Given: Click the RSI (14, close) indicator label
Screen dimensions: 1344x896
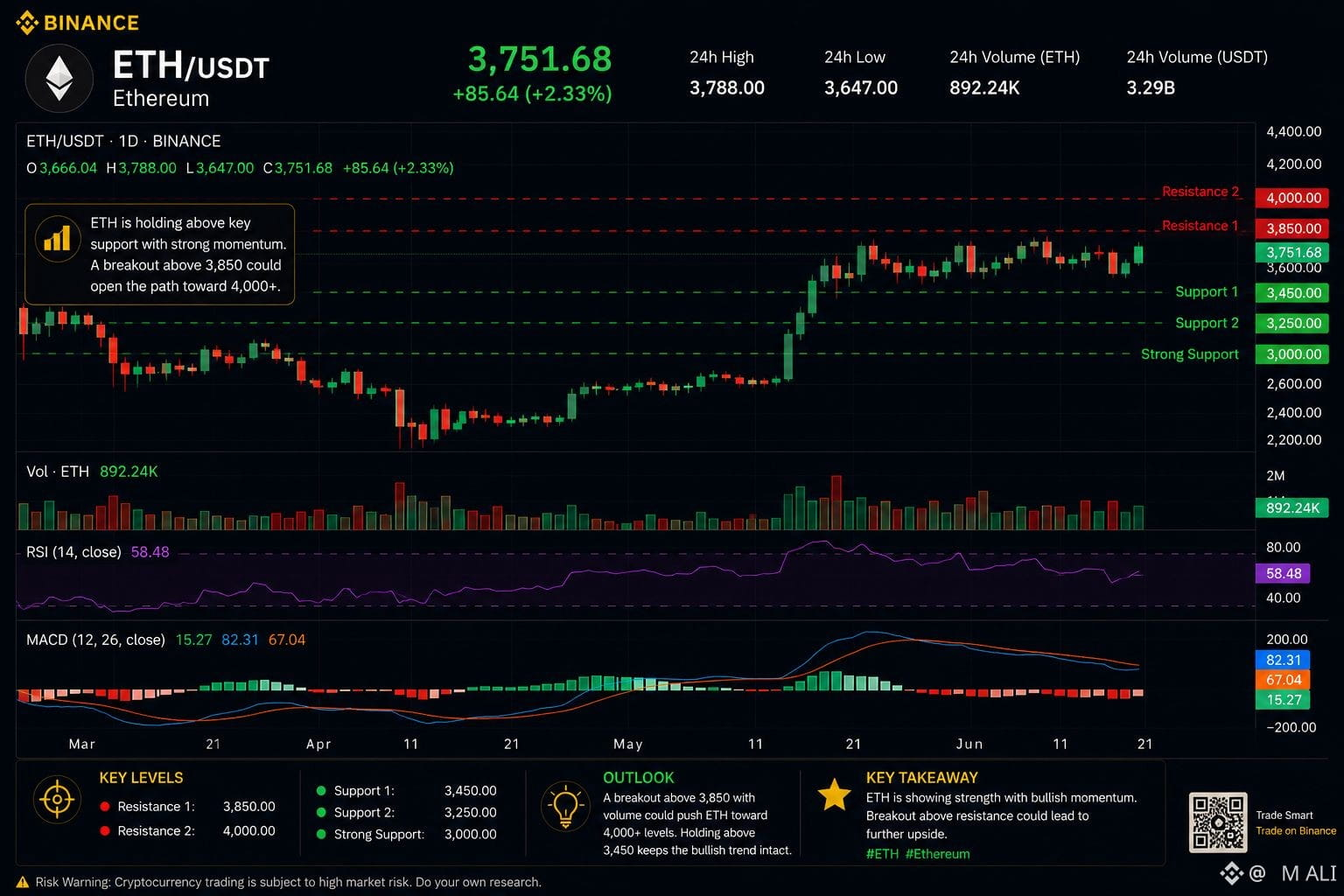Looking at the screenshot, I should tap(73, 552).
